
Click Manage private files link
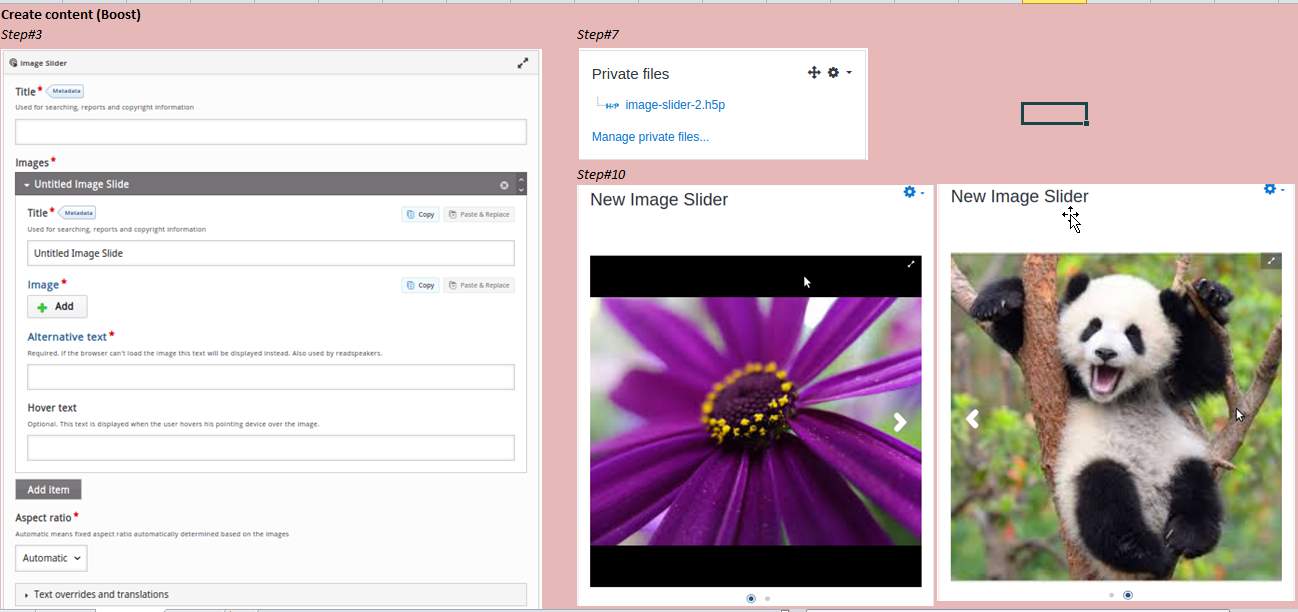coord(650,137)
